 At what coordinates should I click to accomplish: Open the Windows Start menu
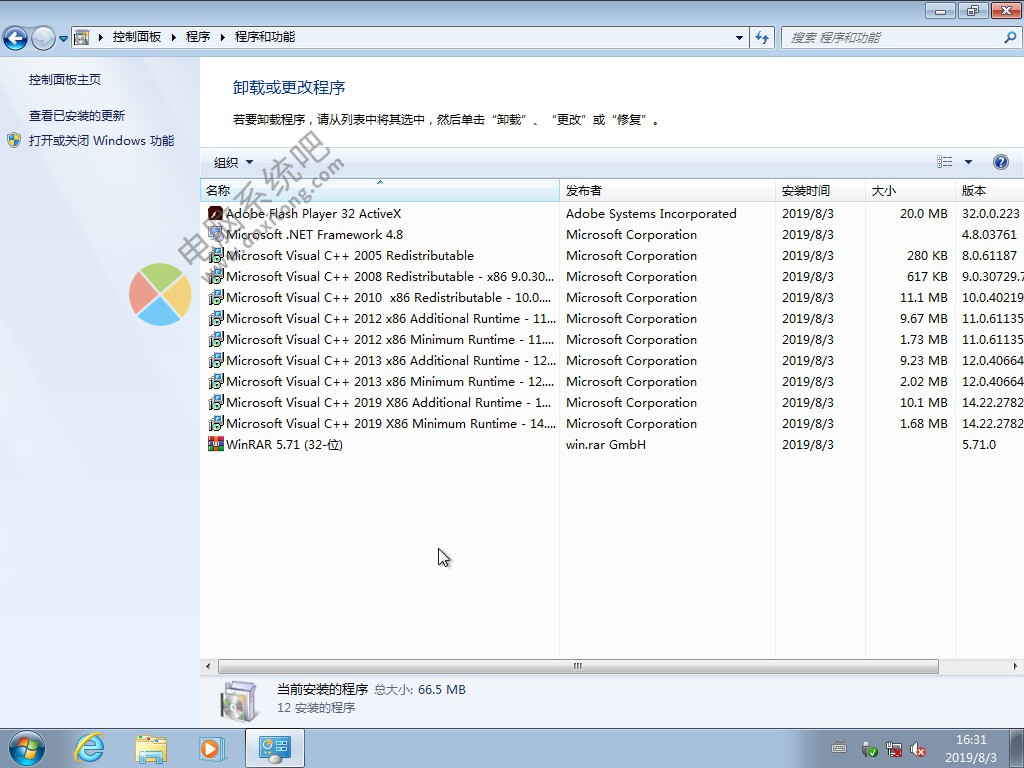coord(27,748)
